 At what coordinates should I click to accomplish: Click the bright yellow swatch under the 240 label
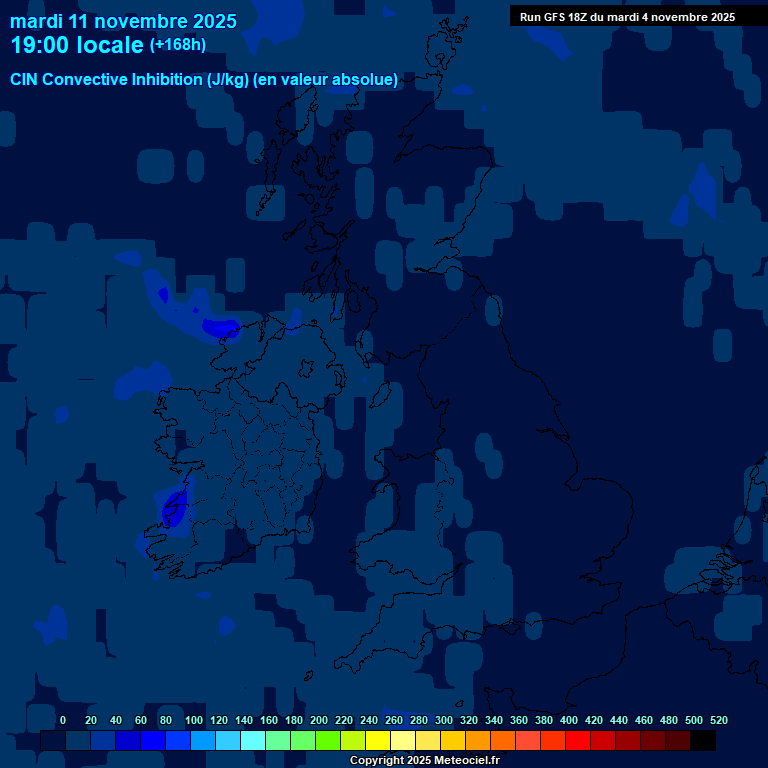377,741
